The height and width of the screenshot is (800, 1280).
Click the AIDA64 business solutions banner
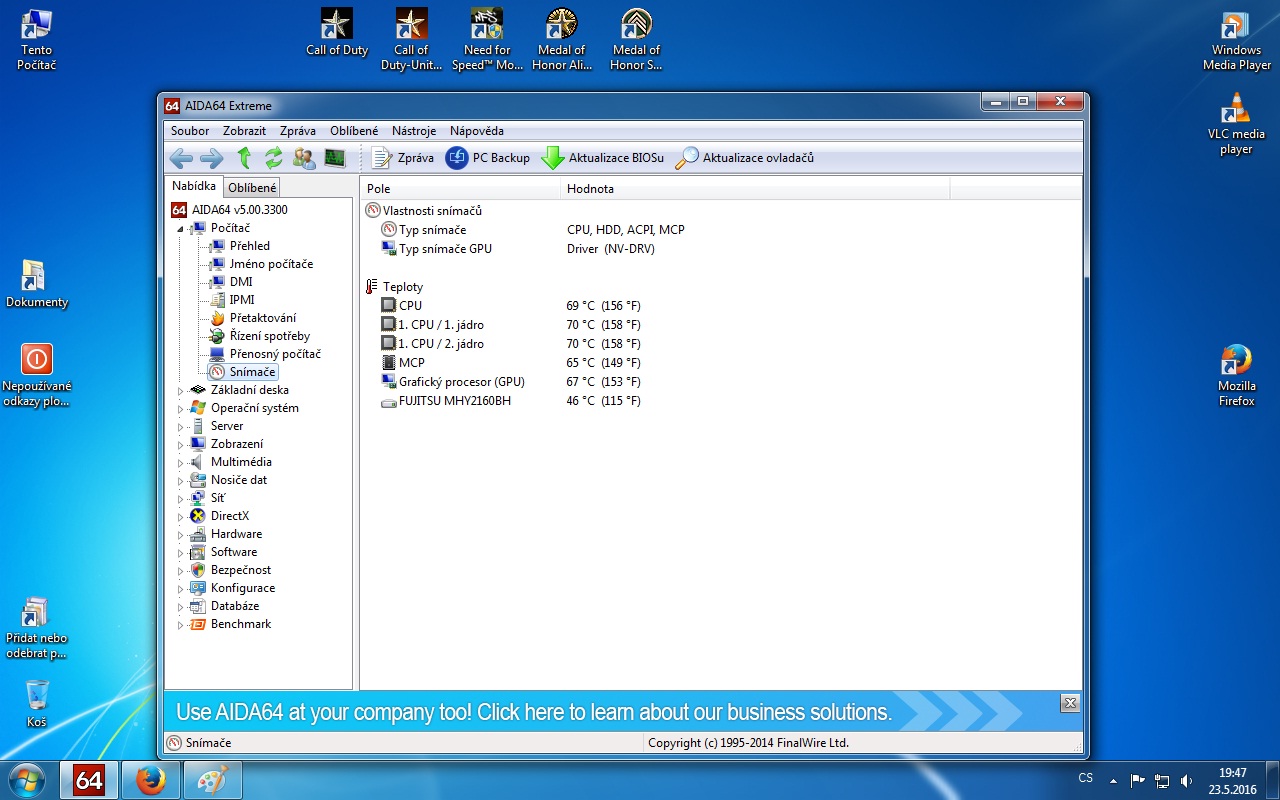pos(533,712)
